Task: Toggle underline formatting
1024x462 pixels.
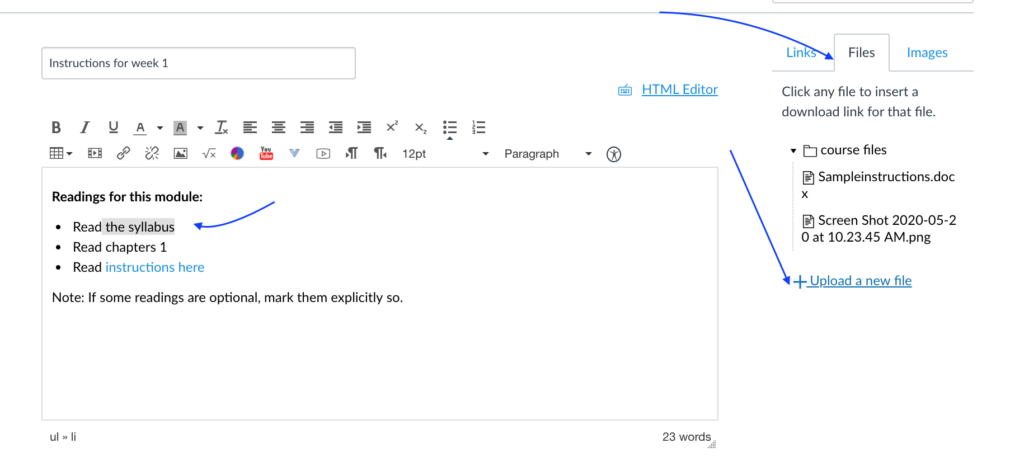Action: click(113, 127)
